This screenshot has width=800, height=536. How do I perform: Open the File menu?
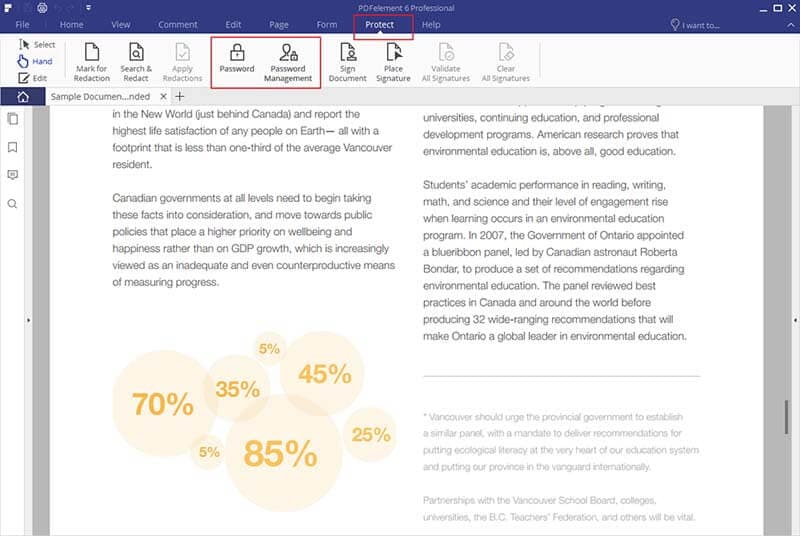pos(22,24)
